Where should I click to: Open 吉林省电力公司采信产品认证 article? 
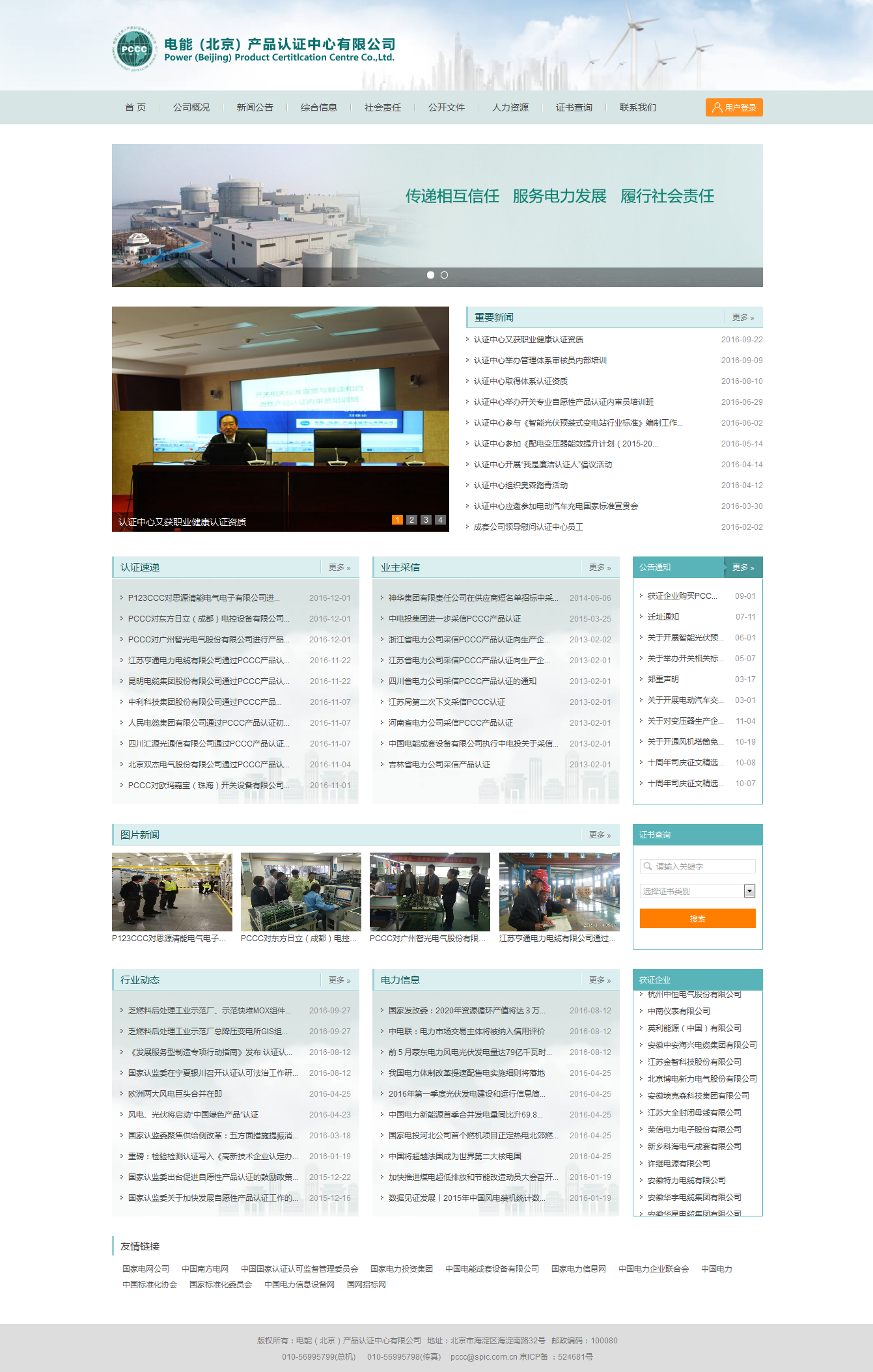(439, 765)
